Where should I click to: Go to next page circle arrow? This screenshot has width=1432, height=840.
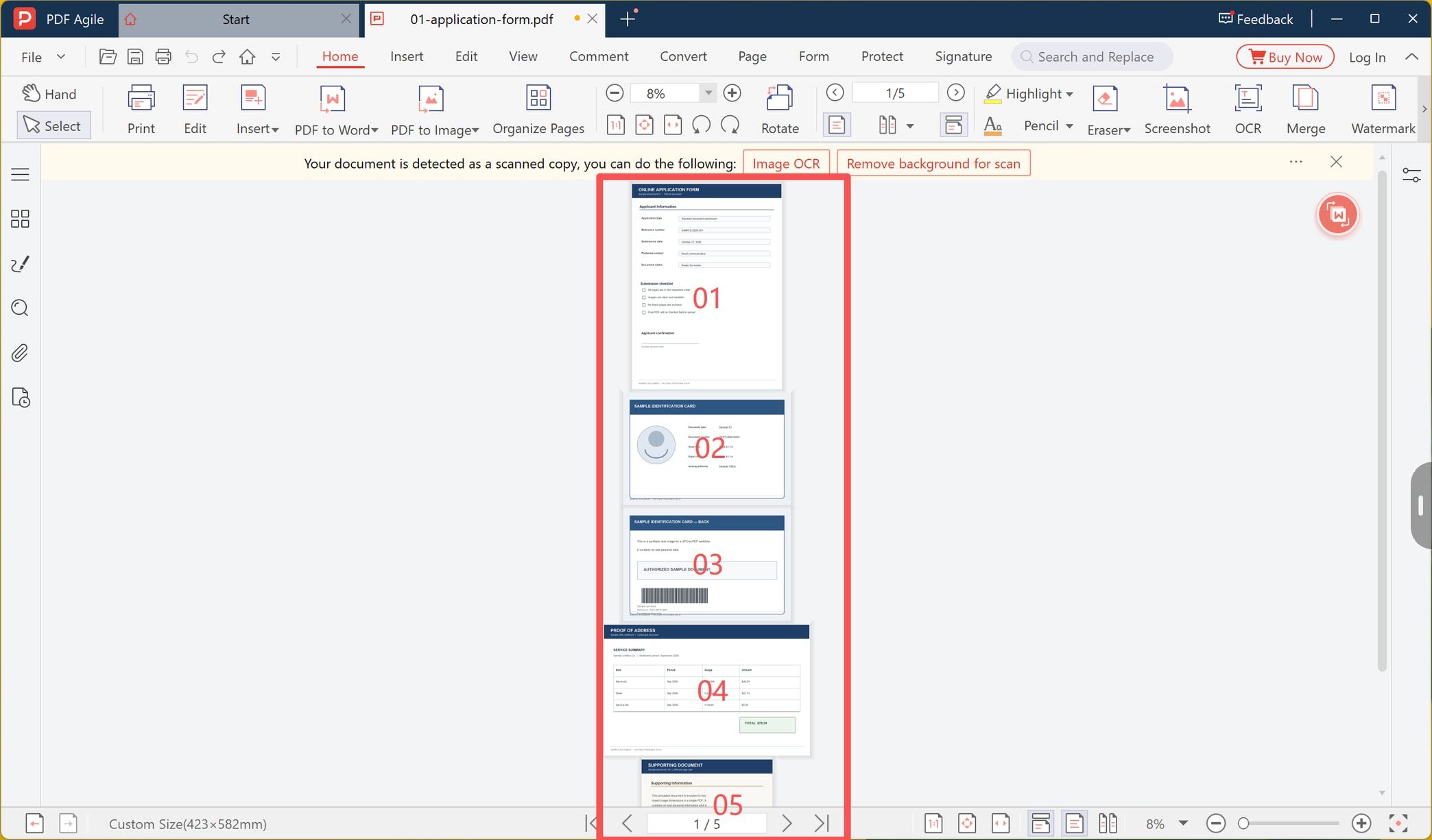[955, 93]
